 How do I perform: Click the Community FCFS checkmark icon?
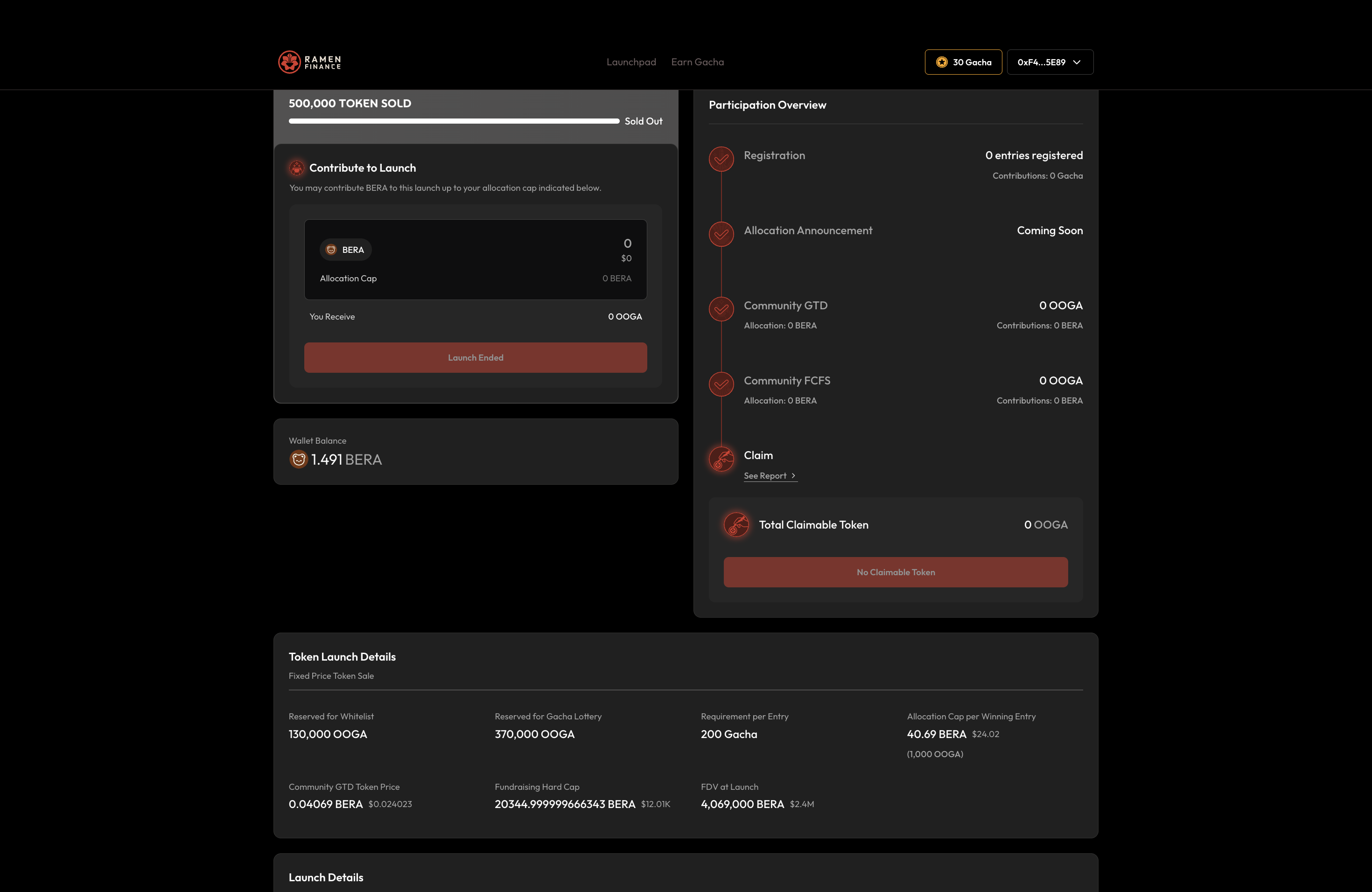[721, 384]
